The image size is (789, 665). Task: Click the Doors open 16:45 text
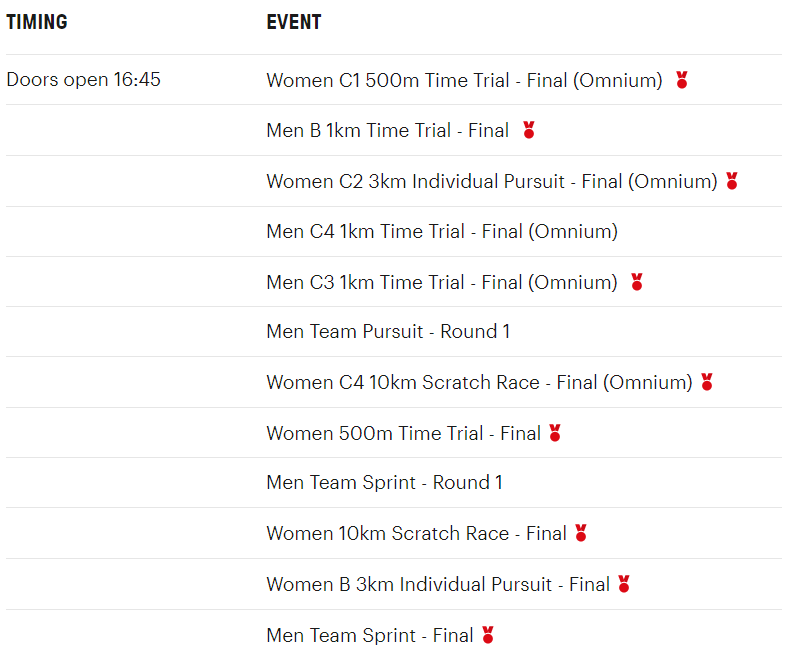click(84, 80)
